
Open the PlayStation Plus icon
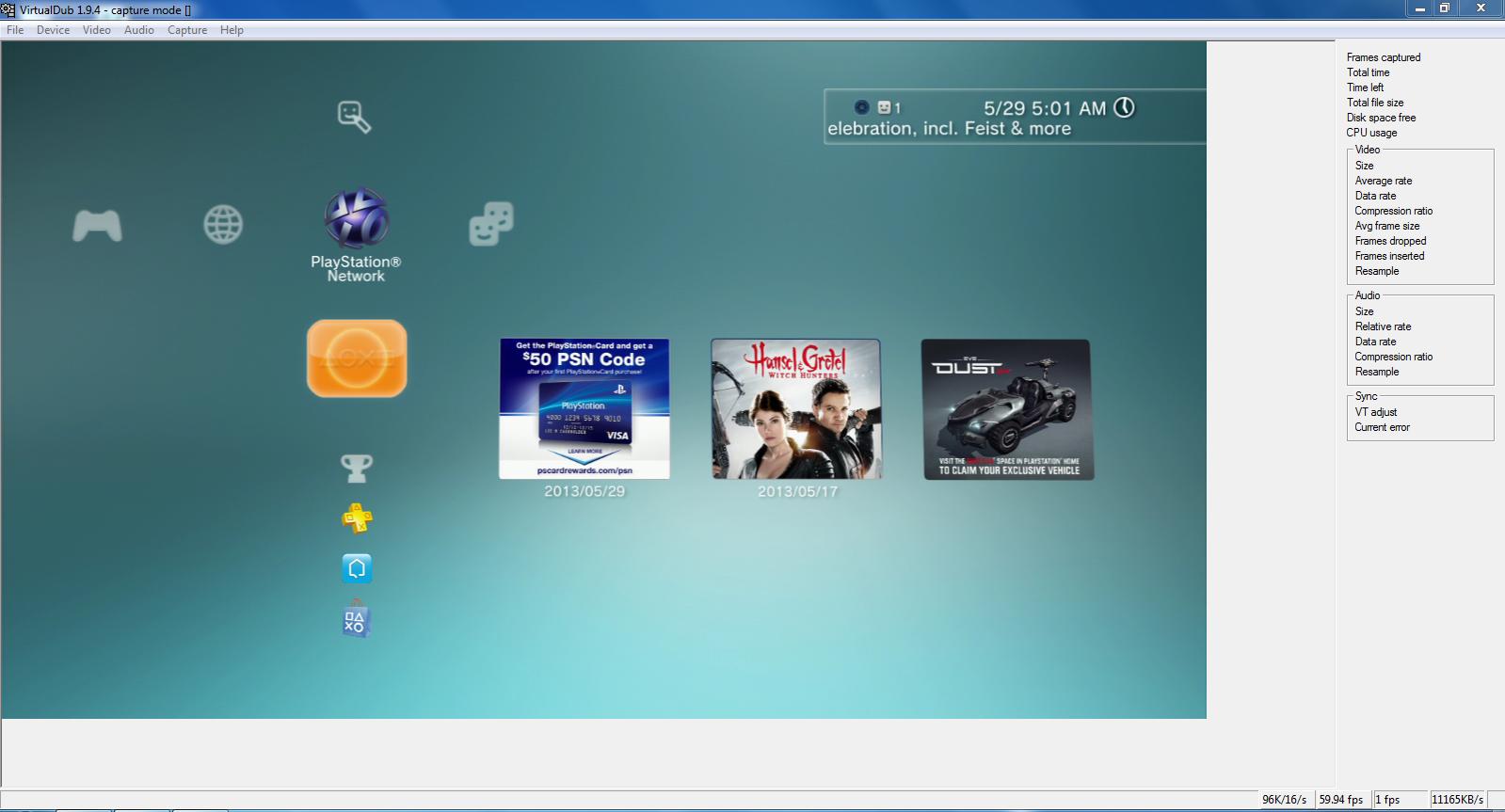pos(357,517)
